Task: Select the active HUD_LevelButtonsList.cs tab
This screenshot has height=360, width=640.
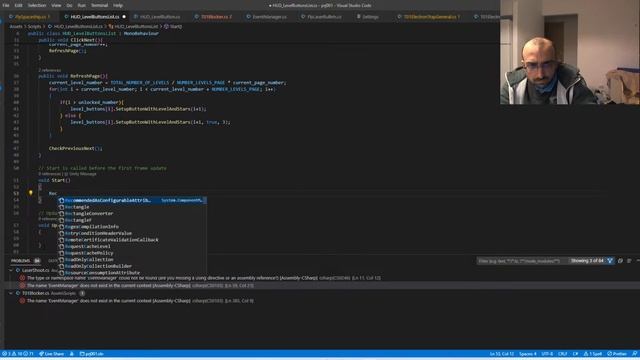Action: click(94, 17)
